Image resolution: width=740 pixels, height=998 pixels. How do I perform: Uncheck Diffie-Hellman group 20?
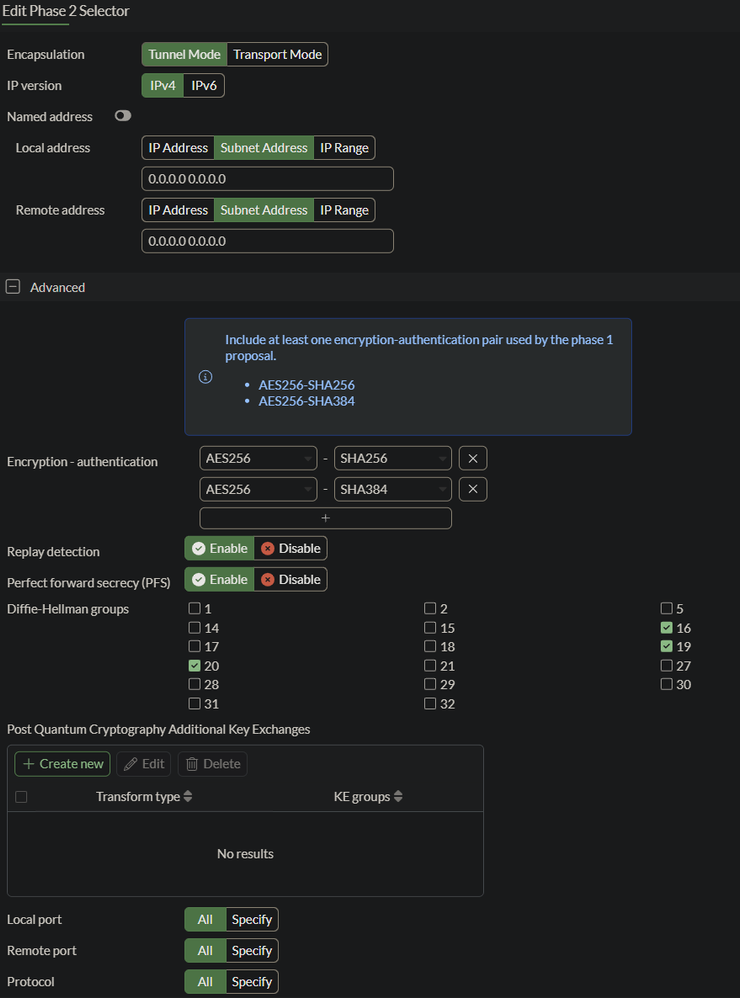click(x=194, y=666)
